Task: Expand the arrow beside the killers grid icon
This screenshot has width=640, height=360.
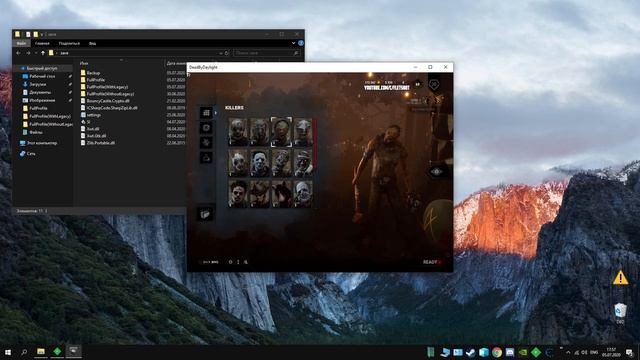Action: (x=216, y=113)
